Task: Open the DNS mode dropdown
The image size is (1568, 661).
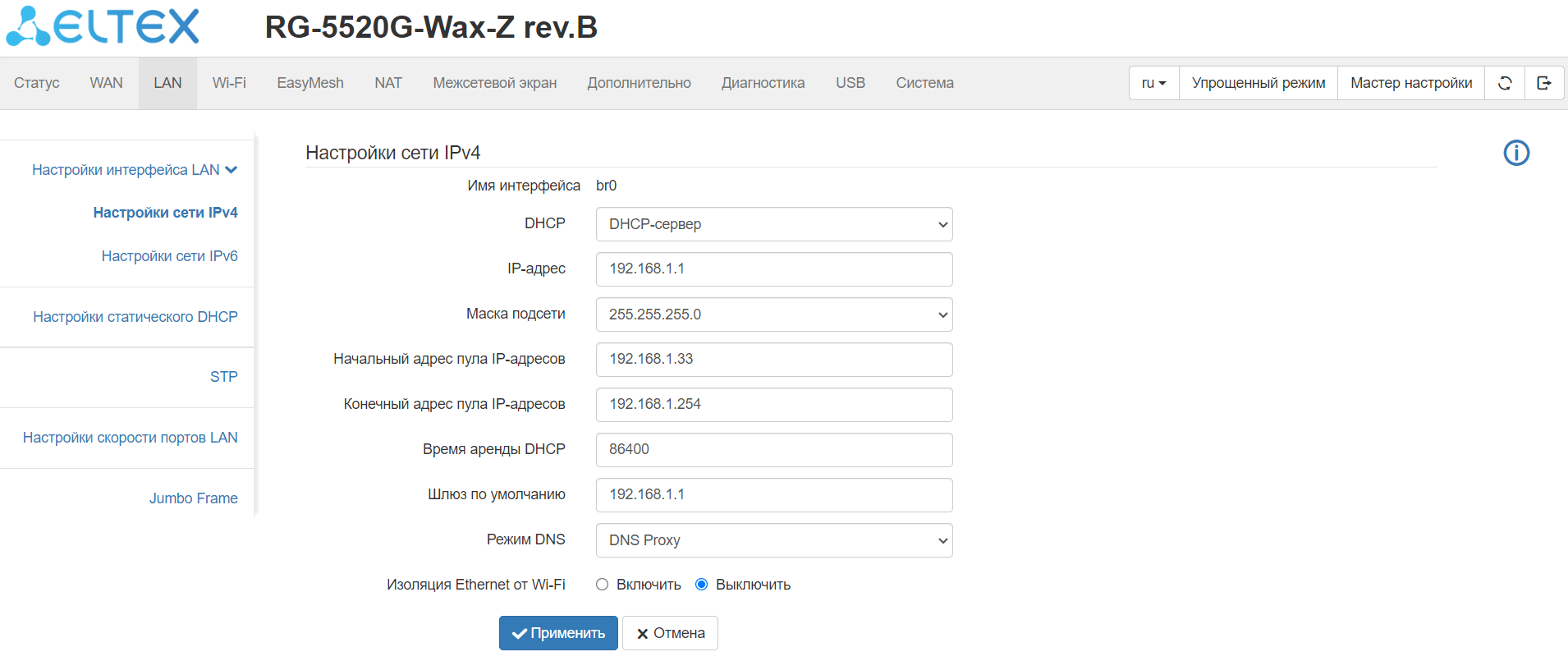Action: (774, 540)
